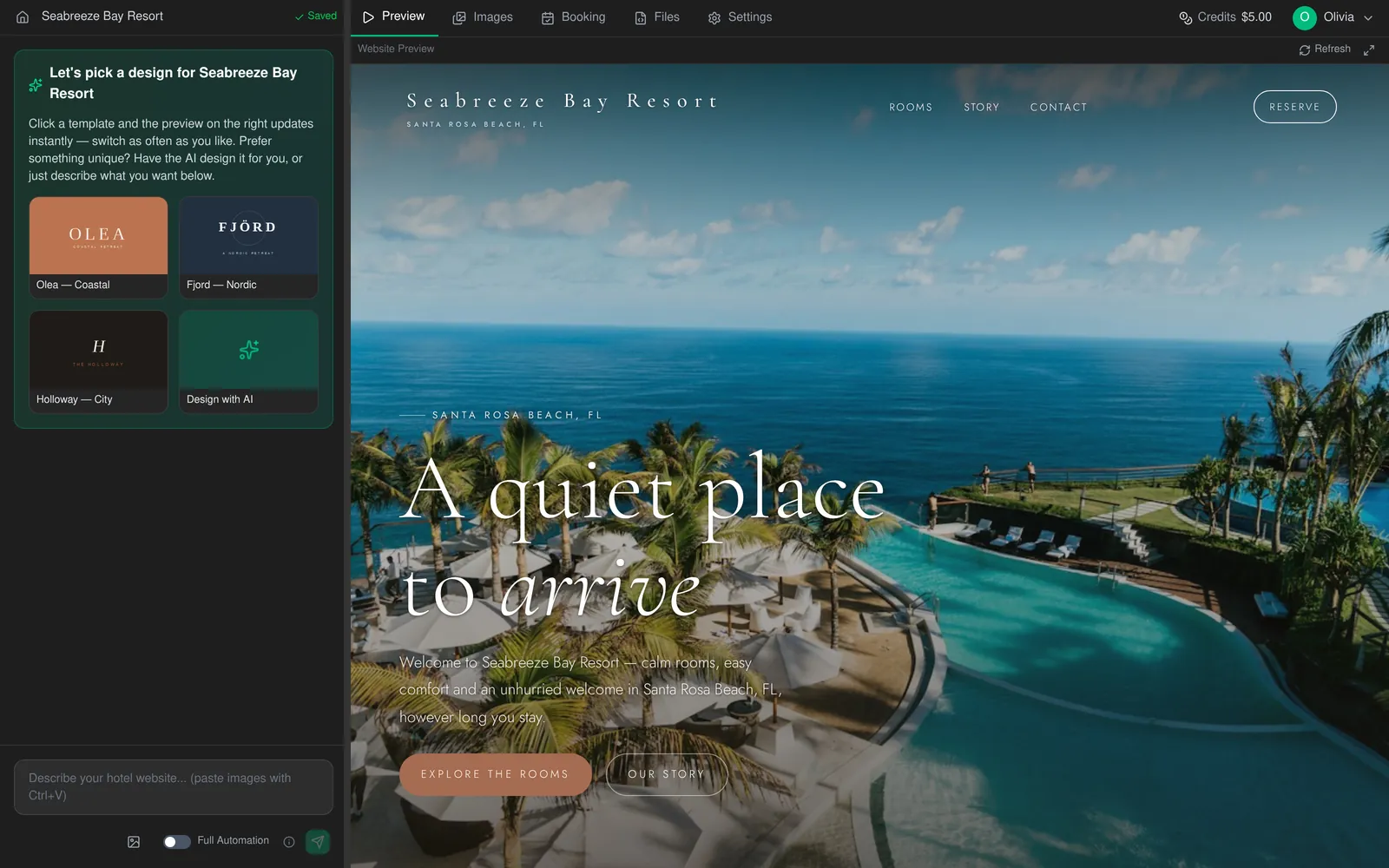This screenshot has width=1389, height=868.
Task: Open the CONTACT nav link
Action: (x=1058, y=108)
